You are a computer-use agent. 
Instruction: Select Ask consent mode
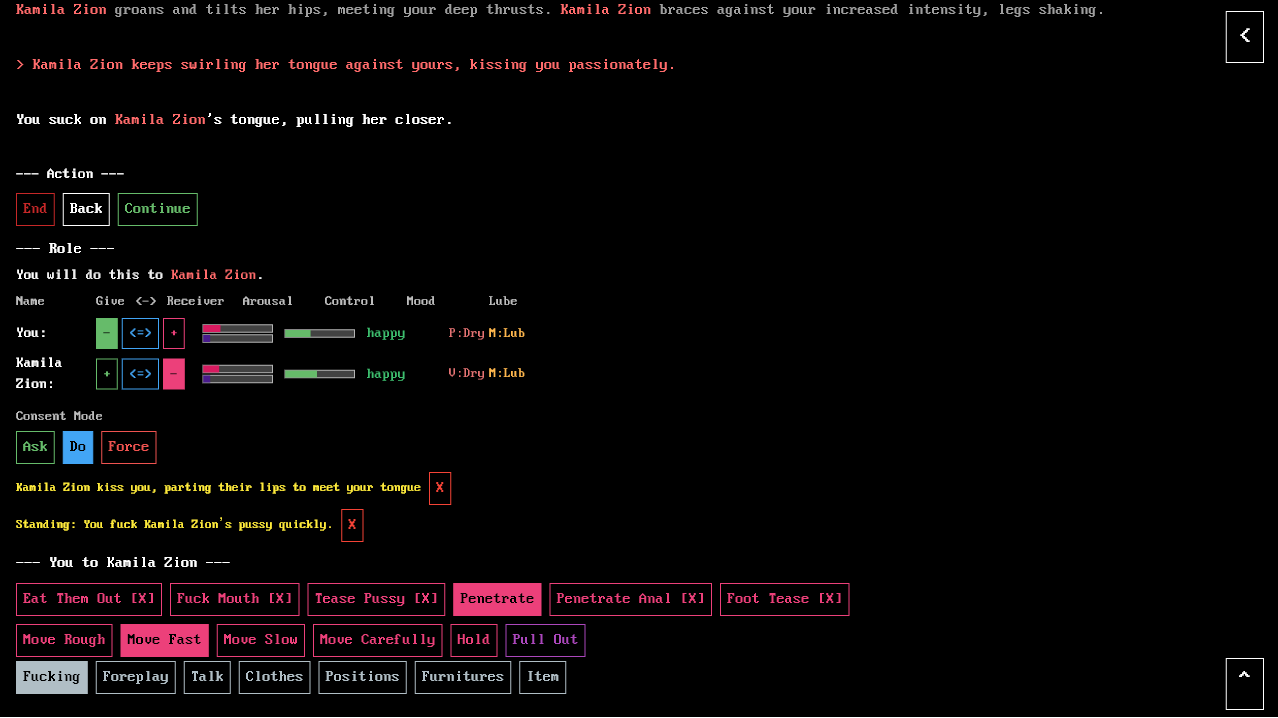35,447
